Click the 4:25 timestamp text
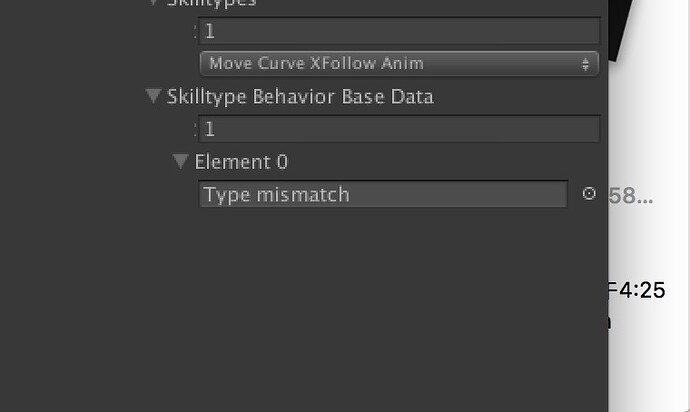690x412 pixels. point(642,290)
